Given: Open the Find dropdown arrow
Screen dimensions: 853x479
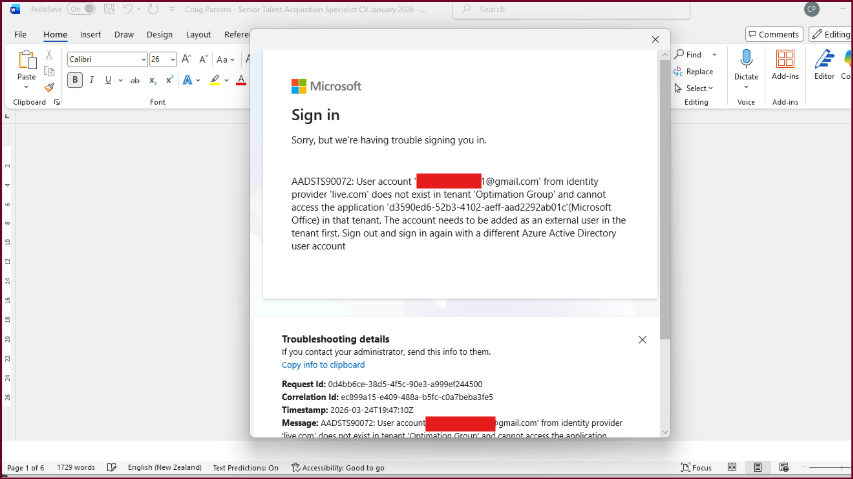Looking at the screenshot, I should [x=714, y=55].
